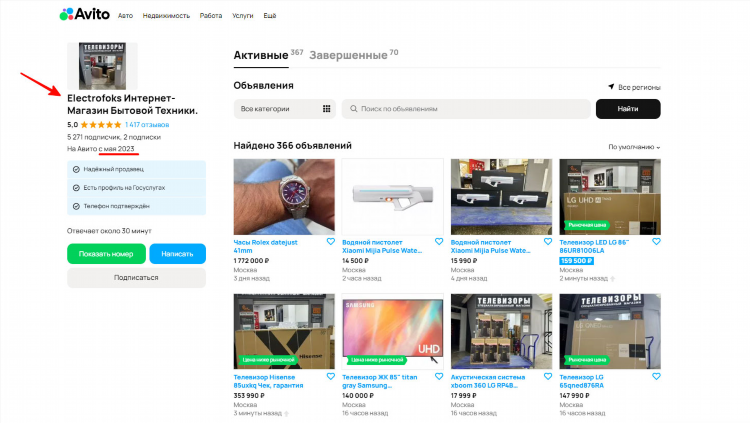Click the Надёжный продавец badge
Viewport: 750px width, 423px height.
136,169
